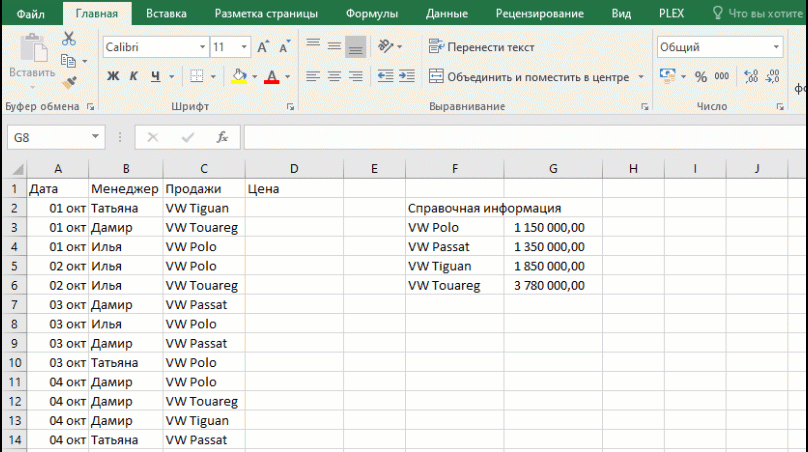
Task: Switch to the Рецензирование tab
Action: (540, 13)
